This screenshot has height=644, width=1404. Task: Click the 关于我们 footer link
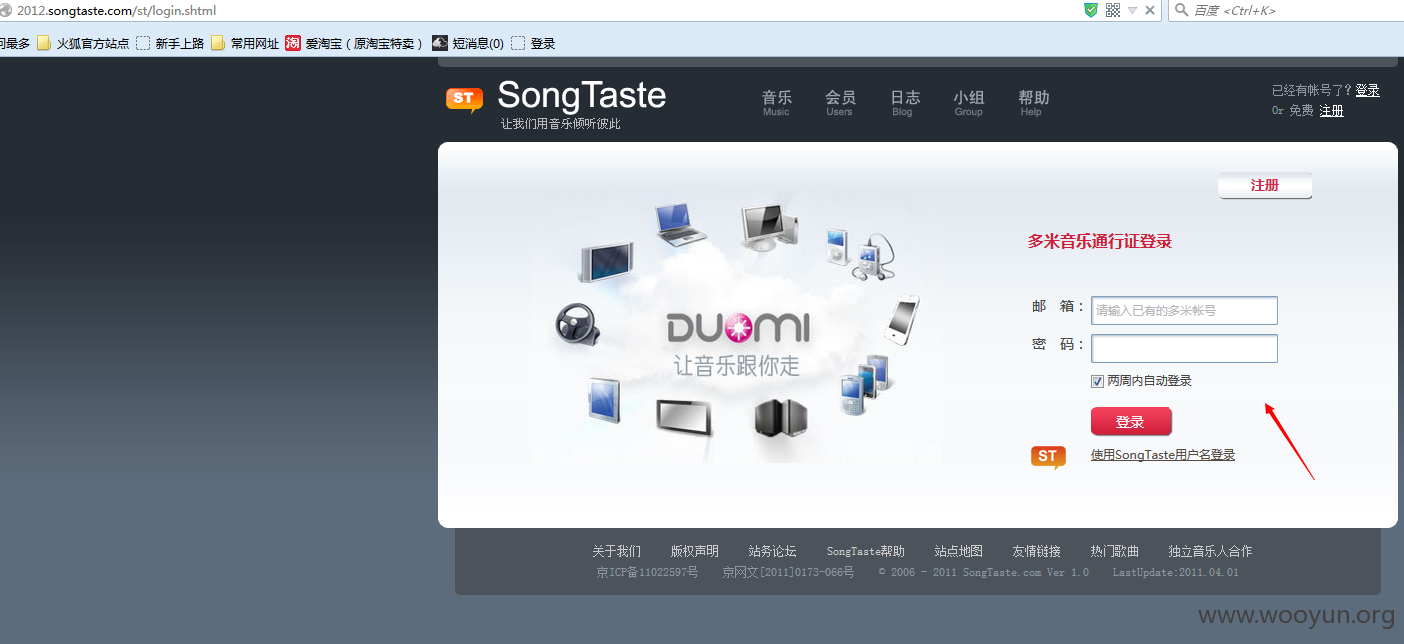click(616, 551)
